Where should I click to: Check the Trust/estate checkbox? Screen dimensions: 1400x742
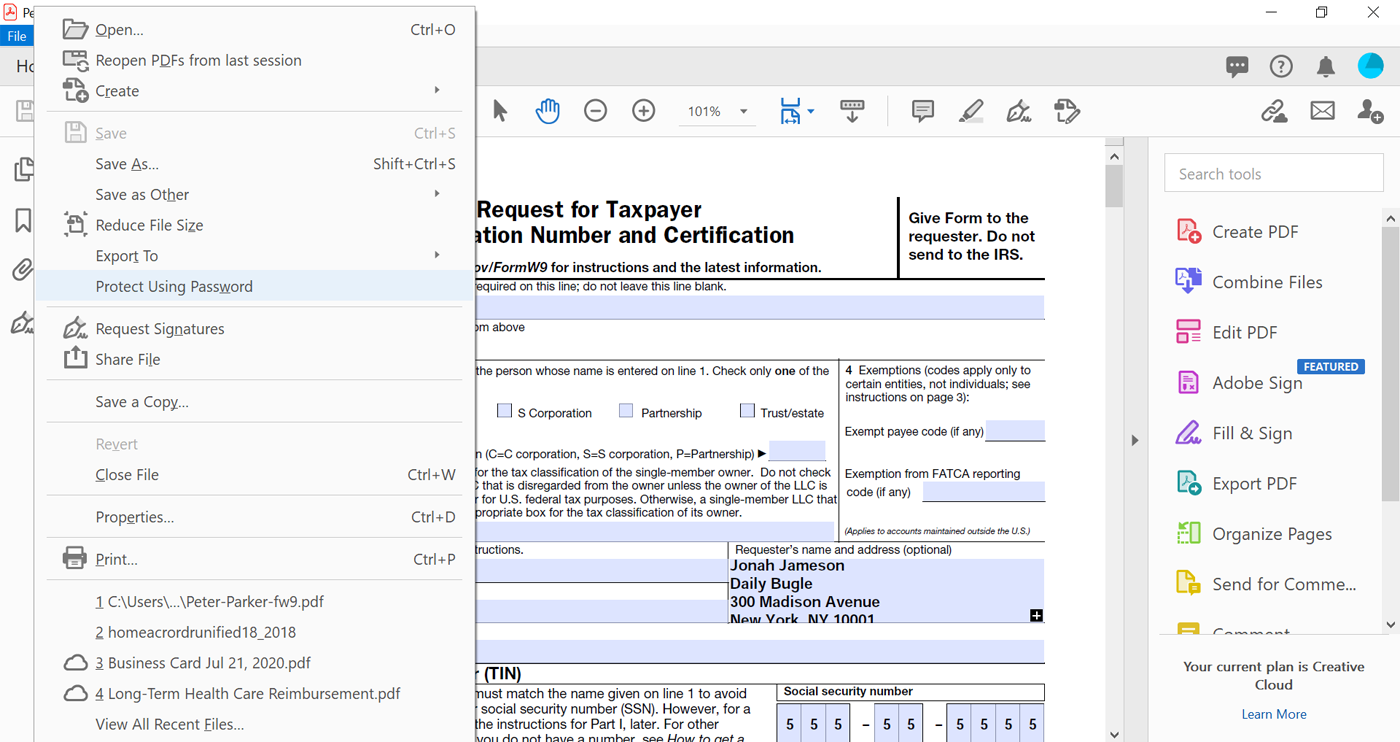(747, 411)
